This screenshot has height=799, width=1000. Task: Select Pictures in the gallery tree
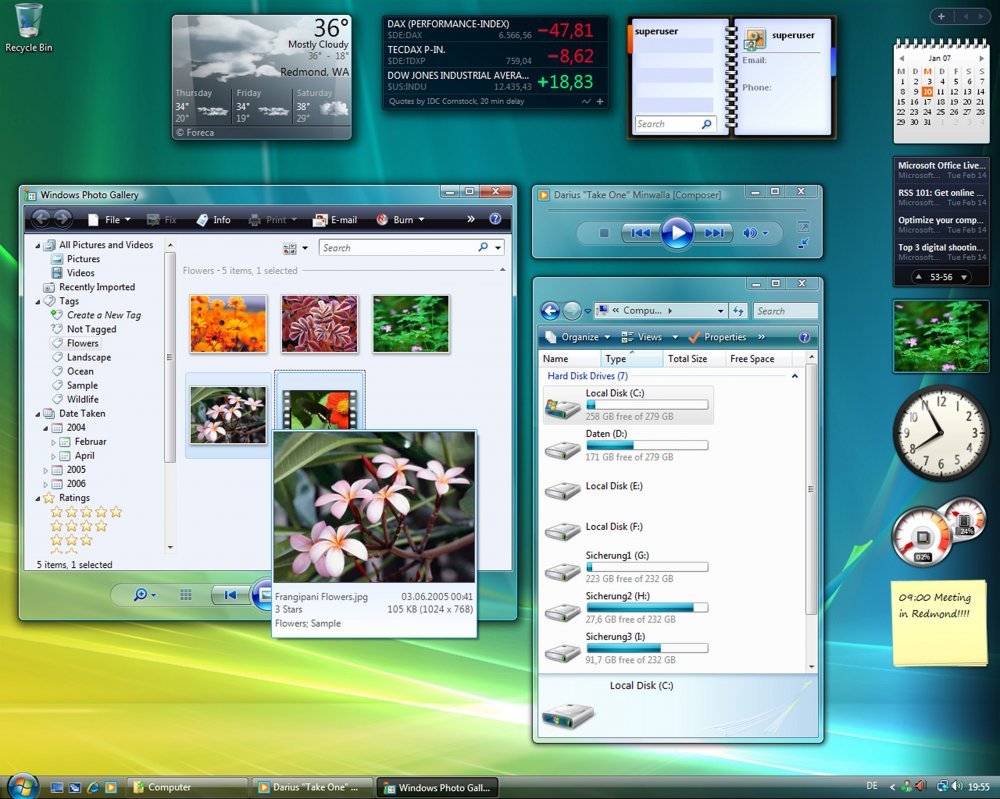coord(76,259)
